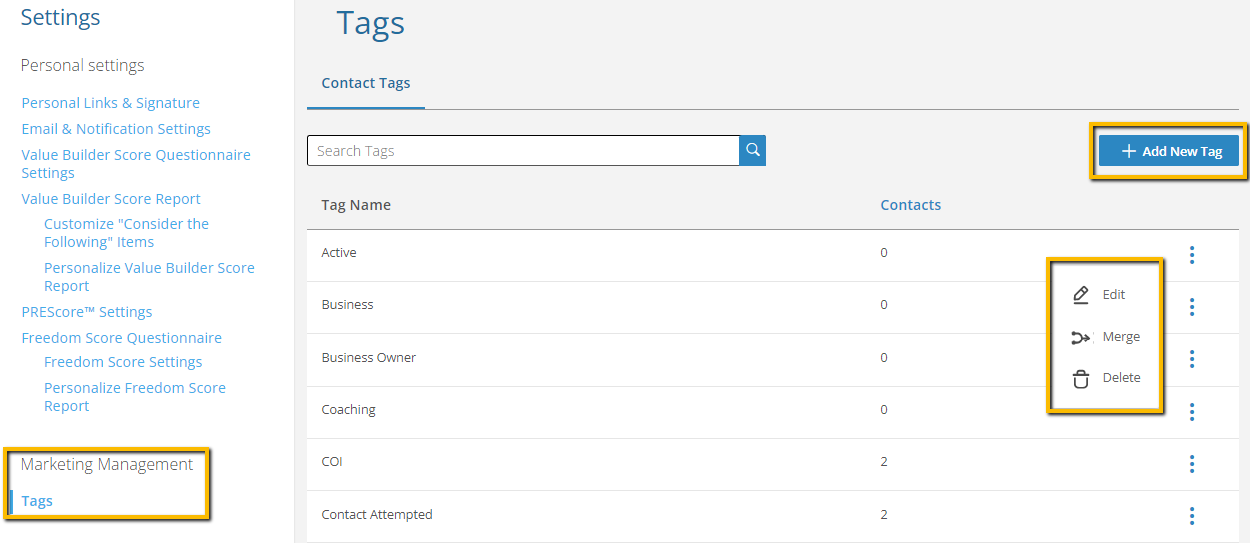Click the Coaching tag name
Image resolution: width=1250 pixels, height=543 pixels.
pos(349,410)
